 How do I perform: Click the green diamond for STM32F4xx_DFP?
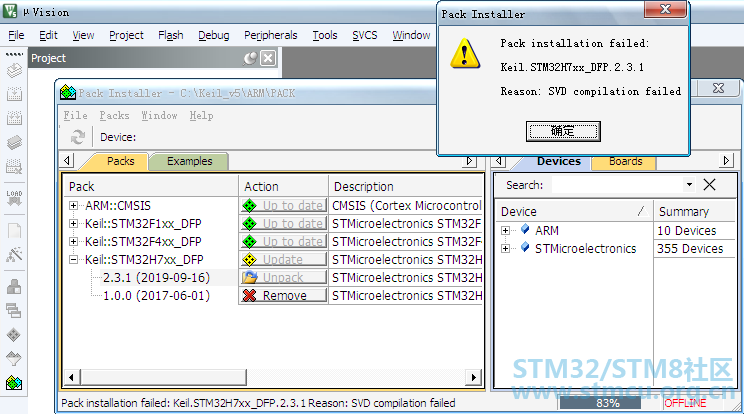249,241
